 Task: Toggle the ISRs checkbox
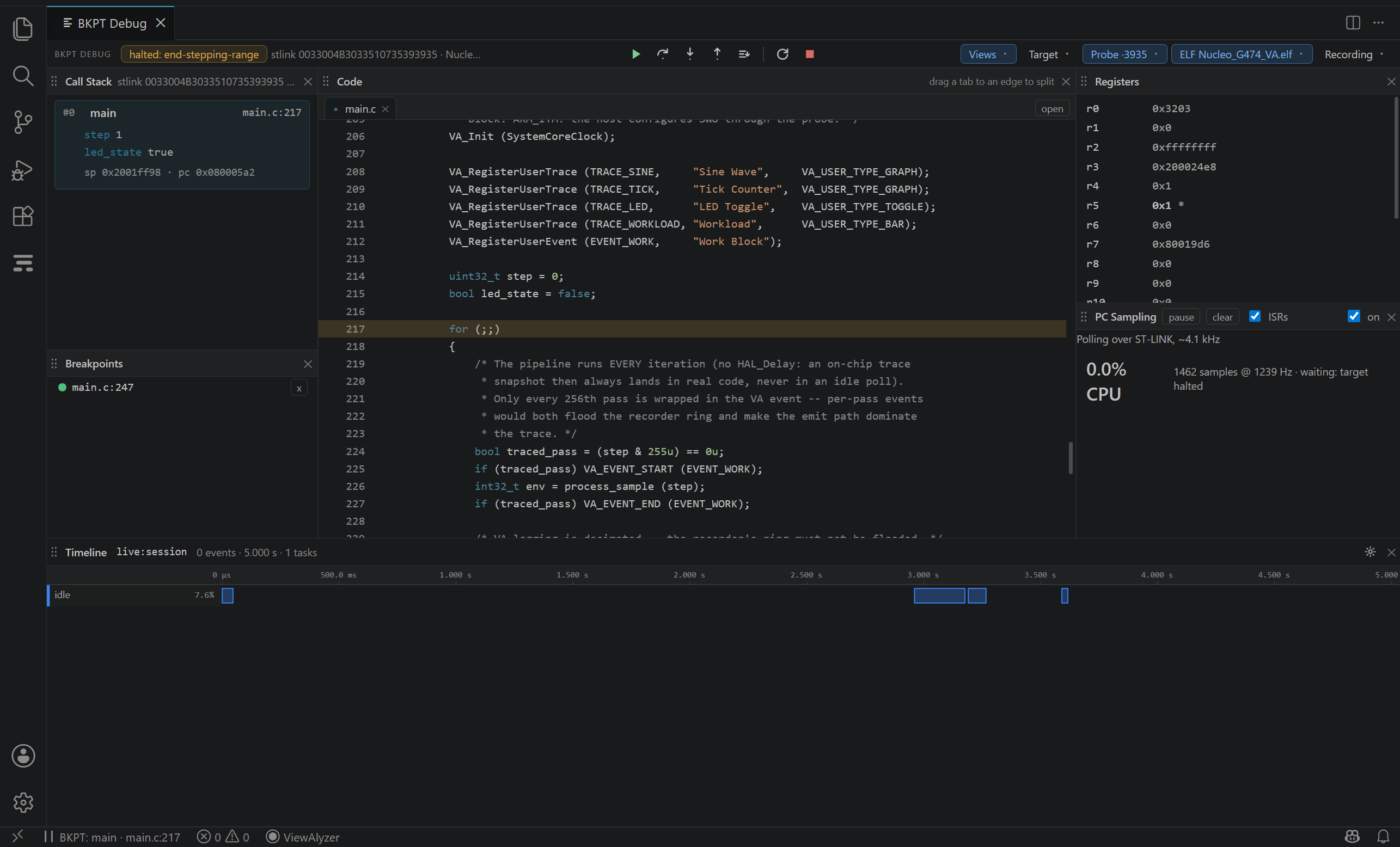pos(1255,316)
